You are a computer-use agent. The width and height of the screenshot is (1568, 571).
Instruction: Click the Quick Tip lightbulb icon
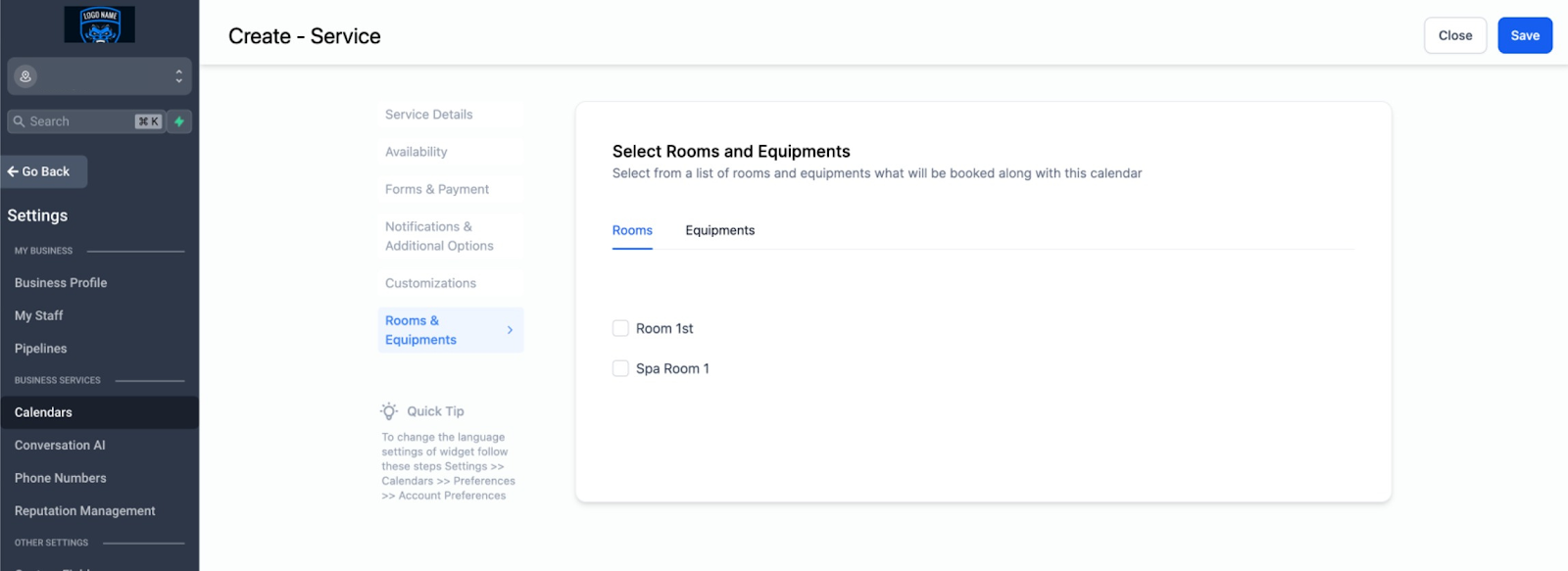[389, 411]
